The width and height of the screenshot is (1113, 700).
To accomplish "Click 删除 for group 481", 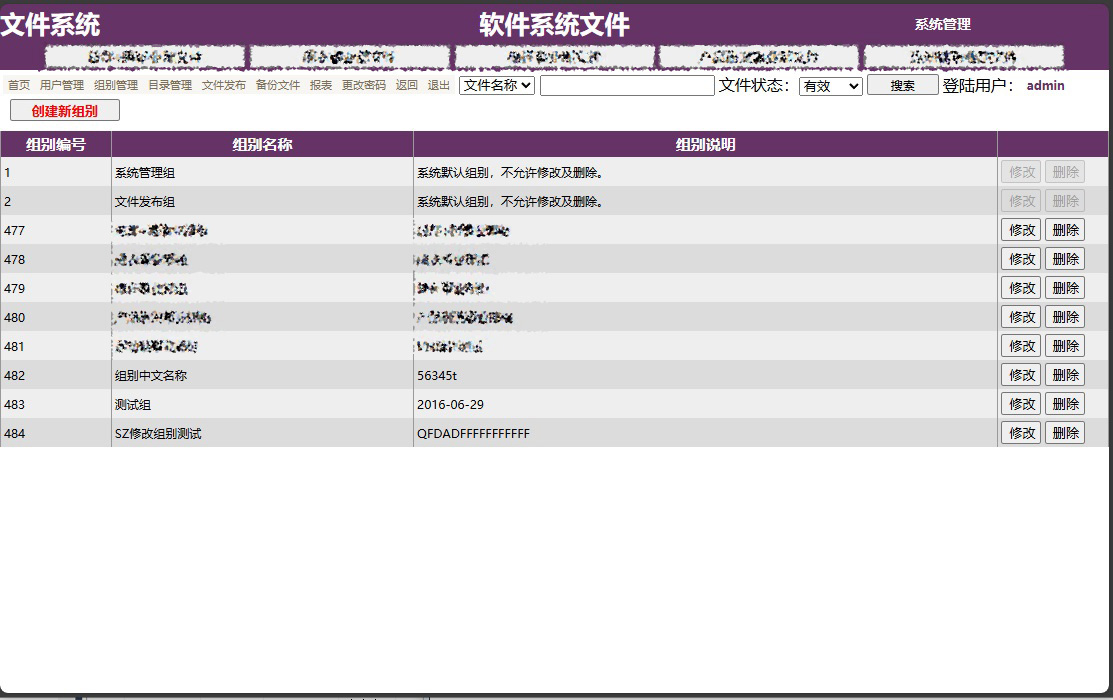I will click(x=1065, y=346).
